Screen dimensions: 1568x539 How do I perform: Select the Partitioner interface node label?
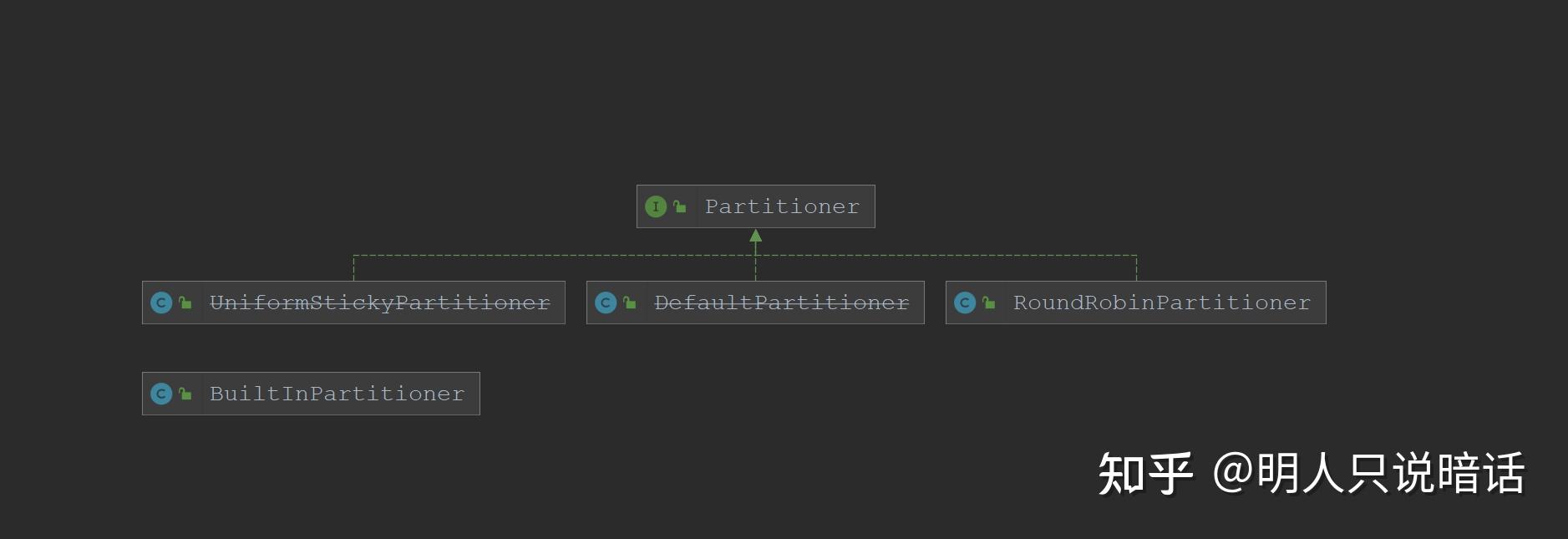click(x=782, y=206)
